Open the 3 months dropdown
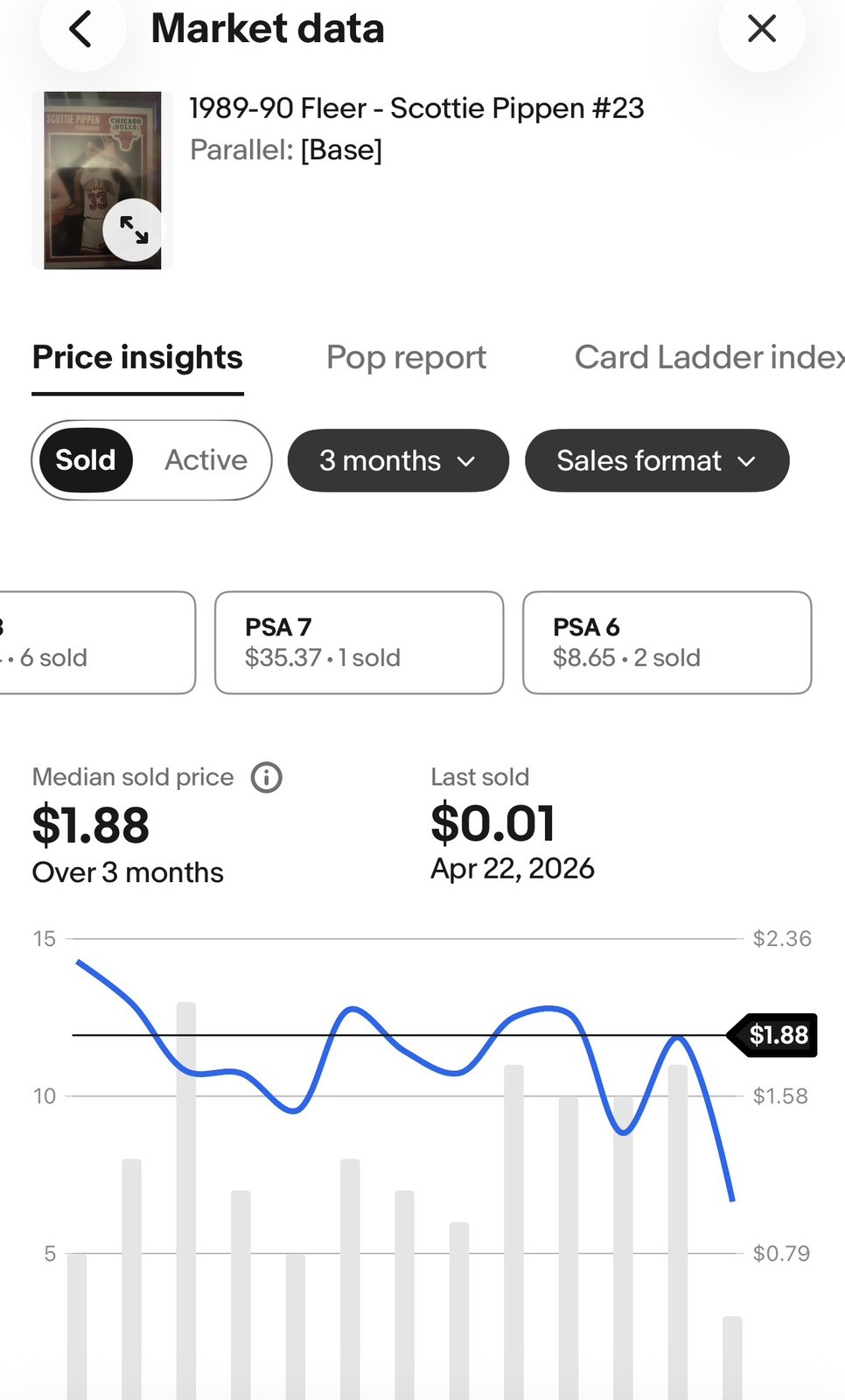Image resolution: width=845 pixels, height=1400 pixels. pyautogui.click(x=398, y=460)
